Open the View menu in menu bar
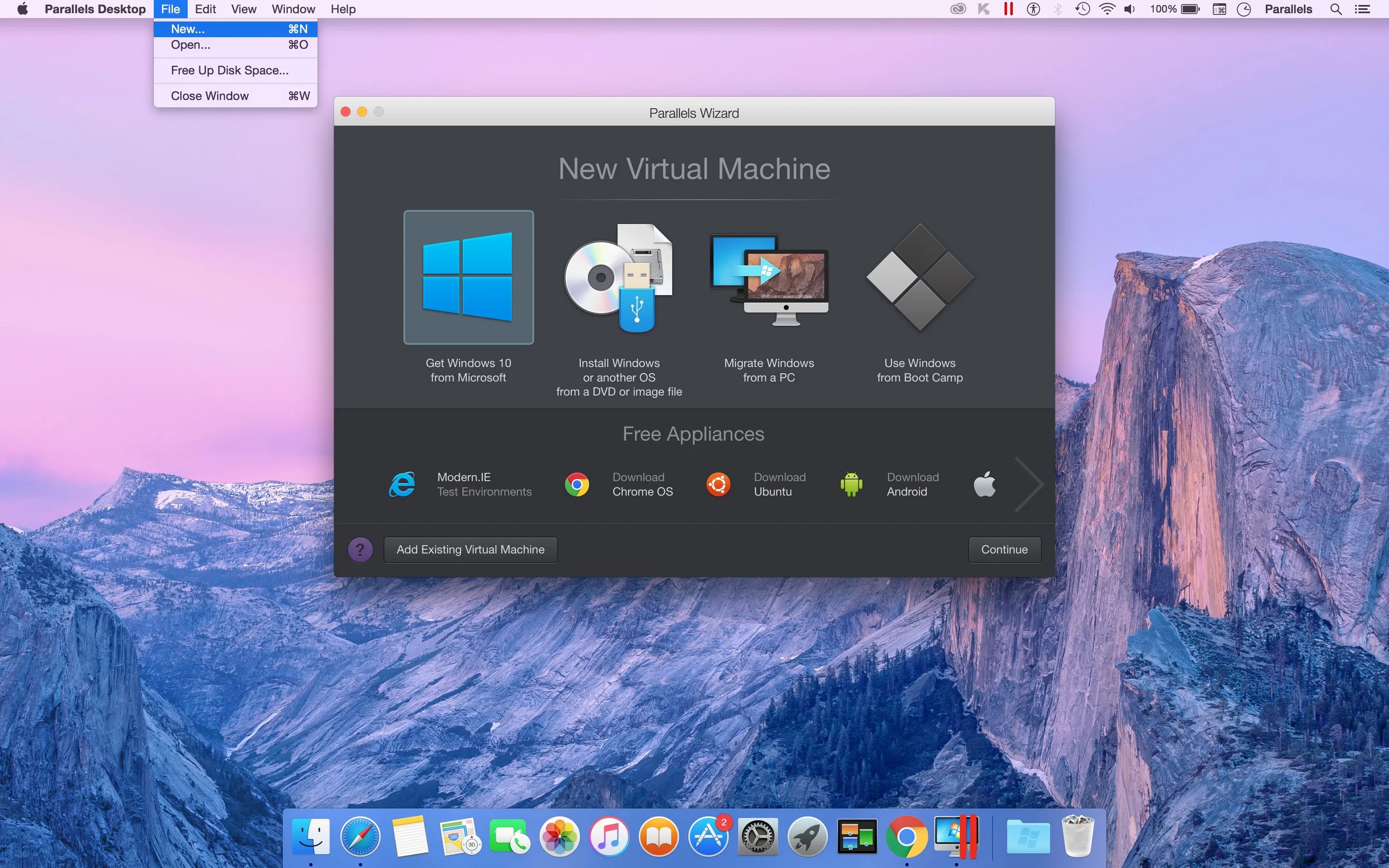 click(x=244, y=9)
